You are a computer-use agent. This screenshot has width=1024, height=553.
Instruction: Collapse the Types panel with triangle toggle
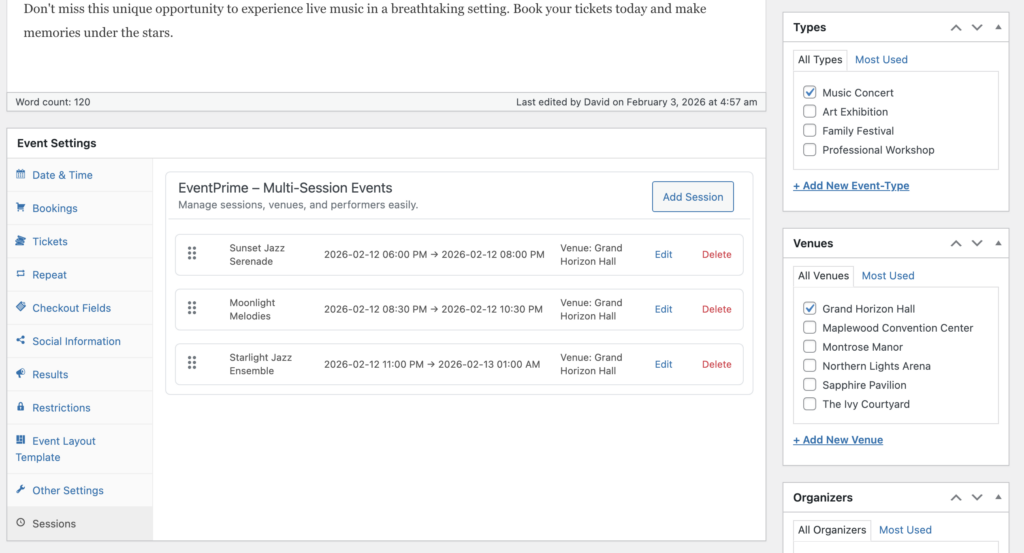[998, 27]
